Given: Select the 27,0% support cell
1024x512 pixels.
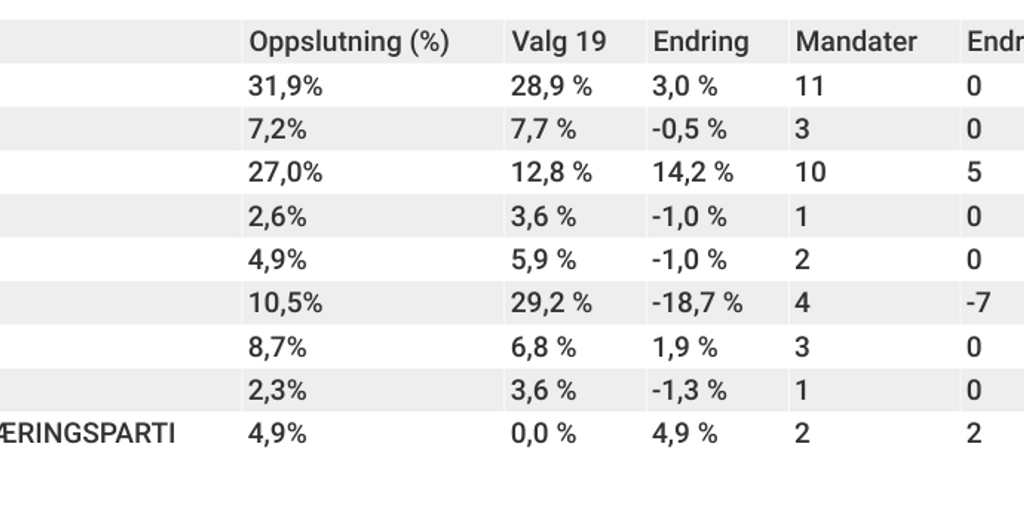Looking at the screenshot, I should point(285,173).
